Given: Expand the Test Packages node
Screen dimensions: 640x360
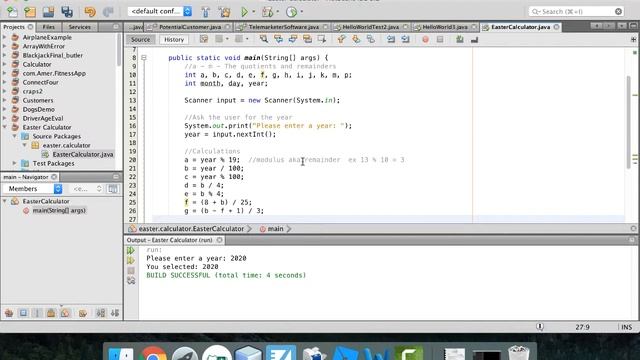Looking at the screenshot, I should click(x=15, y=163).
